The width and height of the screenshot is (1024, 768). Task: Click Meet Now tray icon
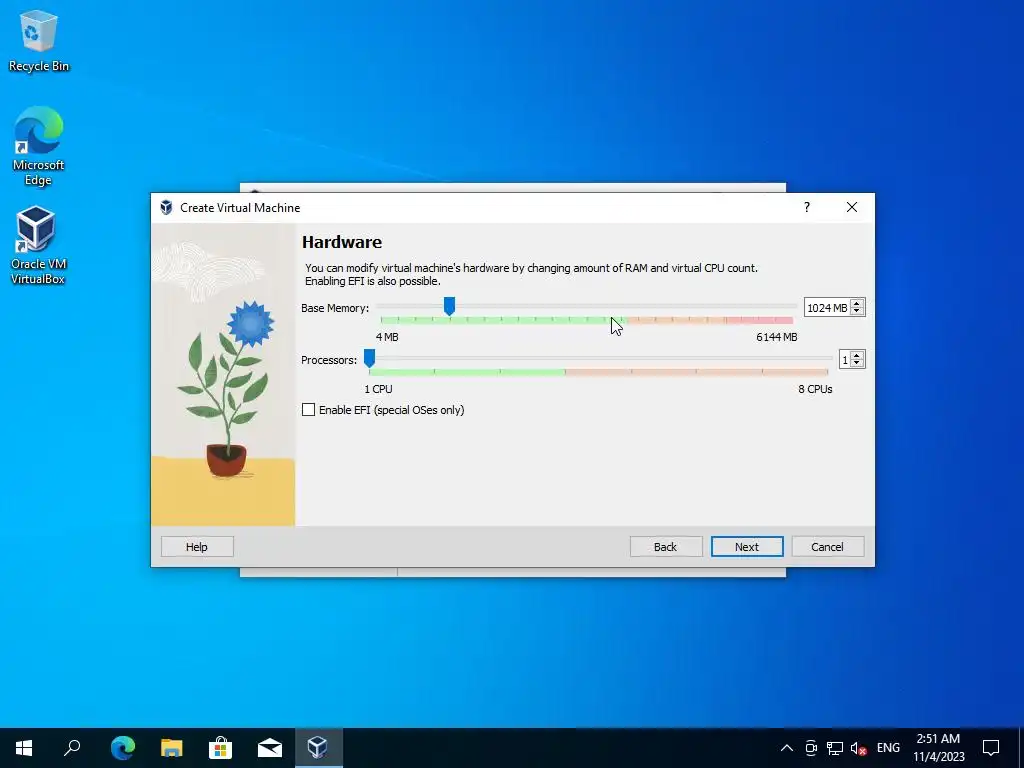click(811, 748)
